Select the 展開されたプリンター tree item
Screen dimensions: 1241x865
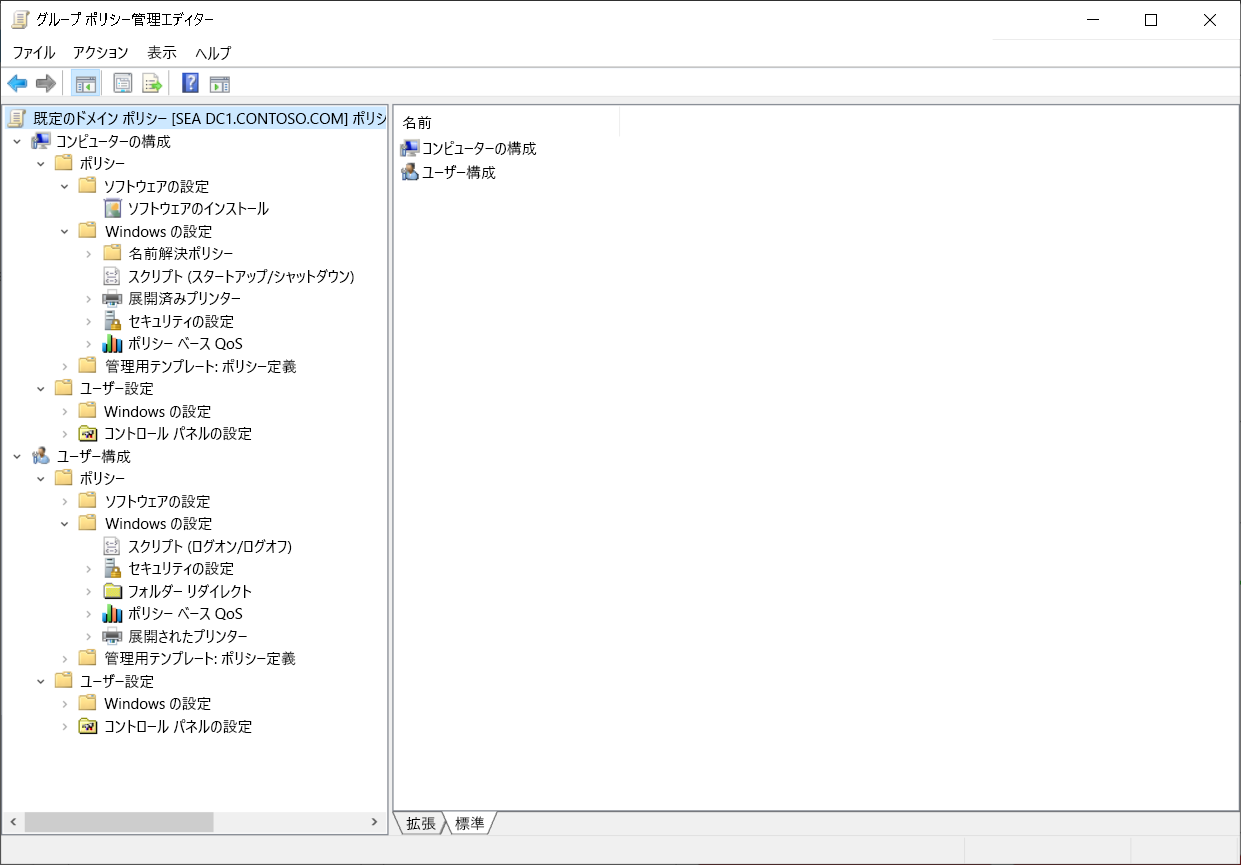click(x=187, y=636)
